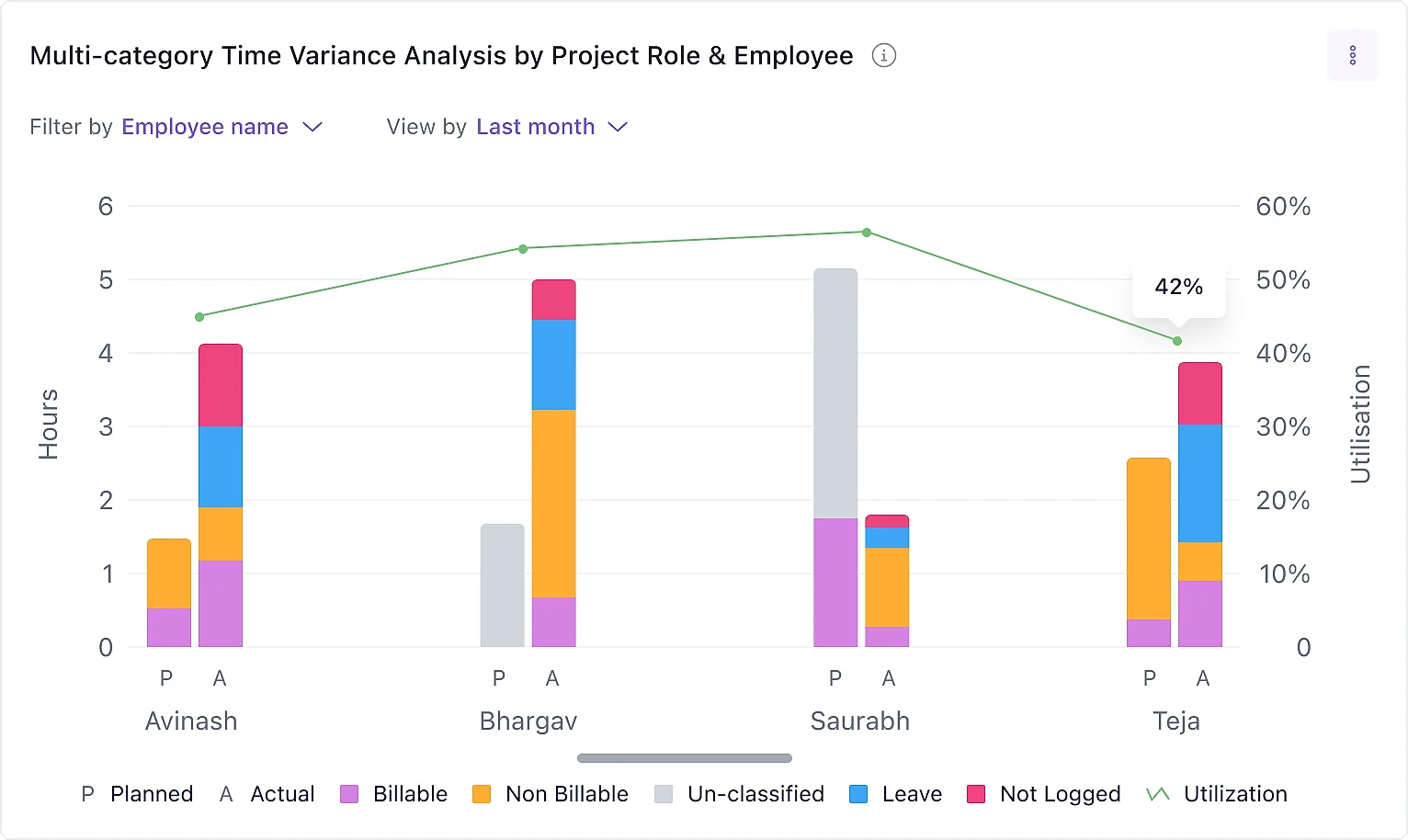Click the horizontal scrollbar below the chart
Viewport: 1408px width, 840px height.
point(685,758)
